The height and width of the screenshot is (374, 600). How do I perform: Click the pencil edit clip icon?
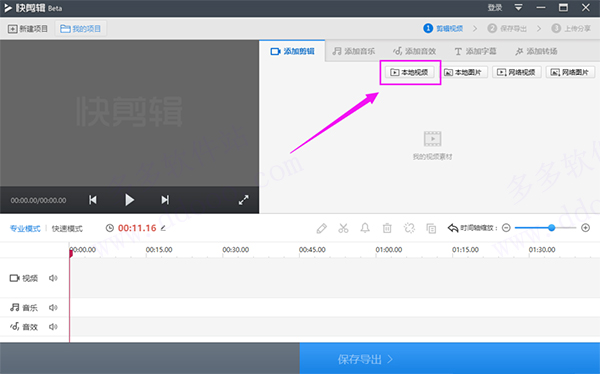(x=321, y=228)
